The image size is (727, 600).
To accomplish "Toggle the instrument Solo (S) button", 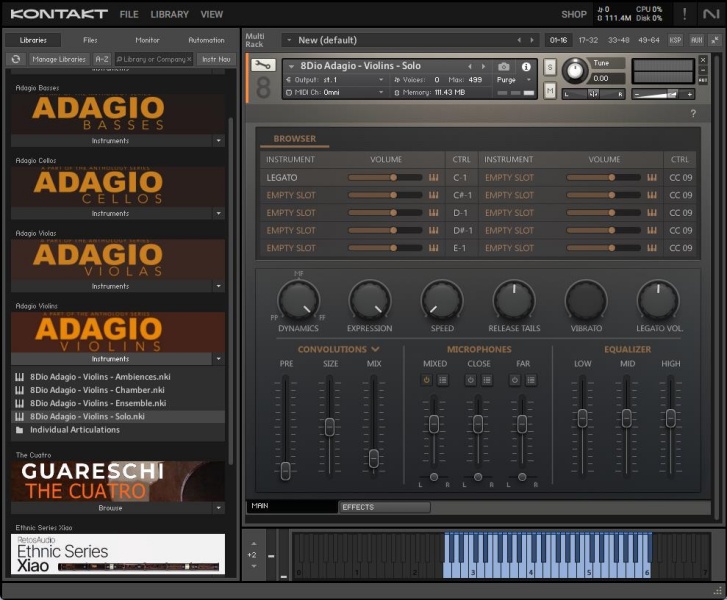I will coord(550,66).
